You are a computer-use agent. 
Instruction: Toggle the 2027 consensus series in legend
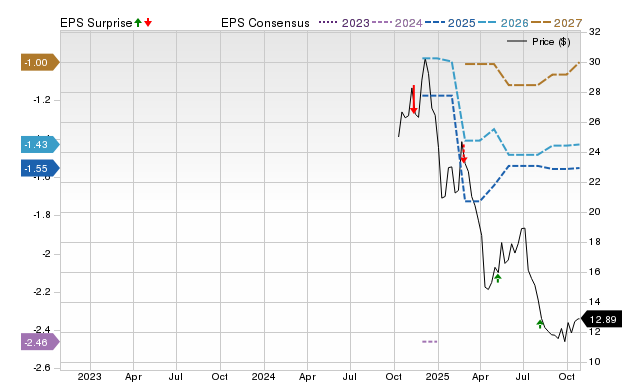click(556, 23)
